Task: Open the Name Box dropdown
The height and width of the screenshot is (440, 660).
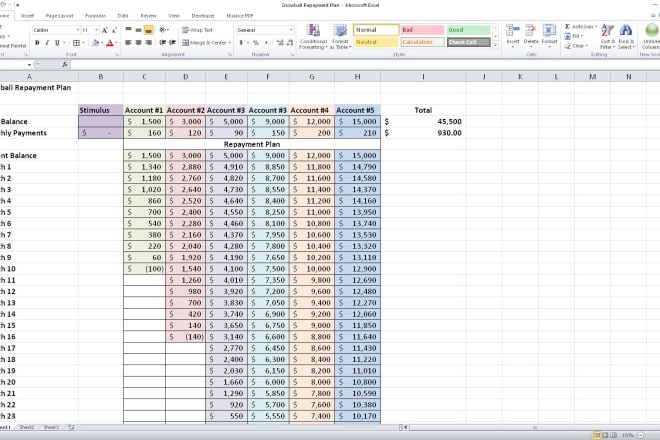Action: [29, 64]
